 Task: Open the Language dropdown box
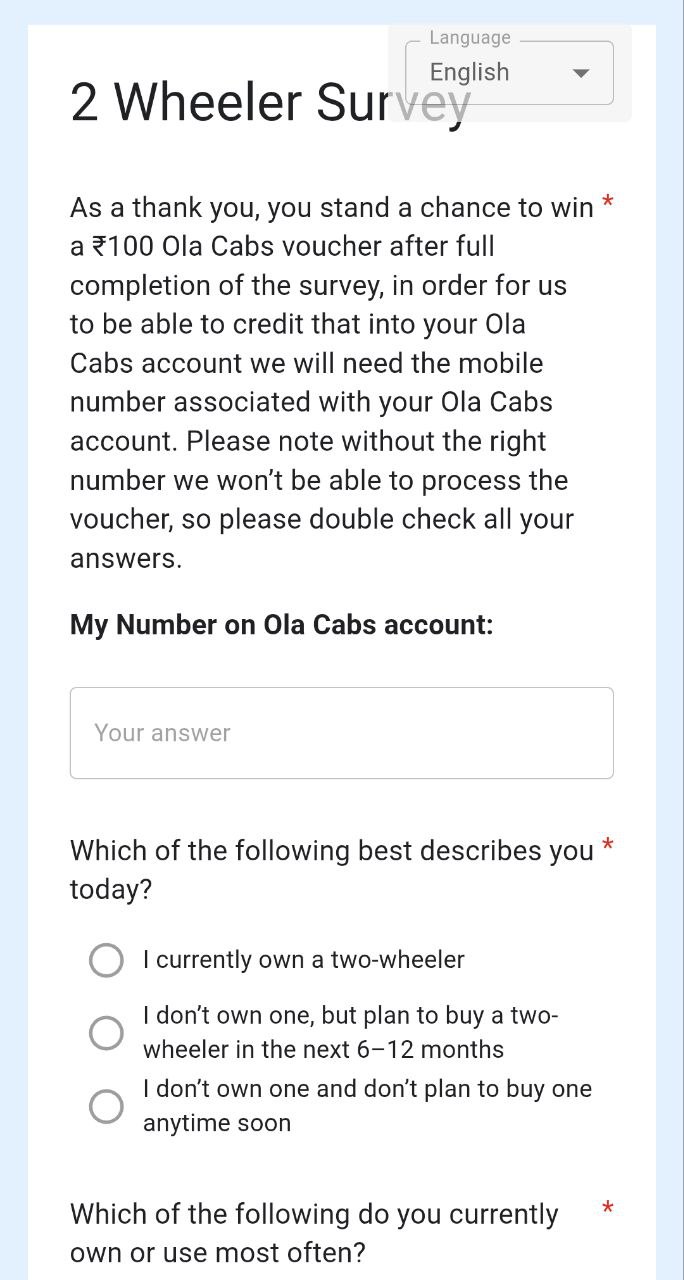(509, 73)
